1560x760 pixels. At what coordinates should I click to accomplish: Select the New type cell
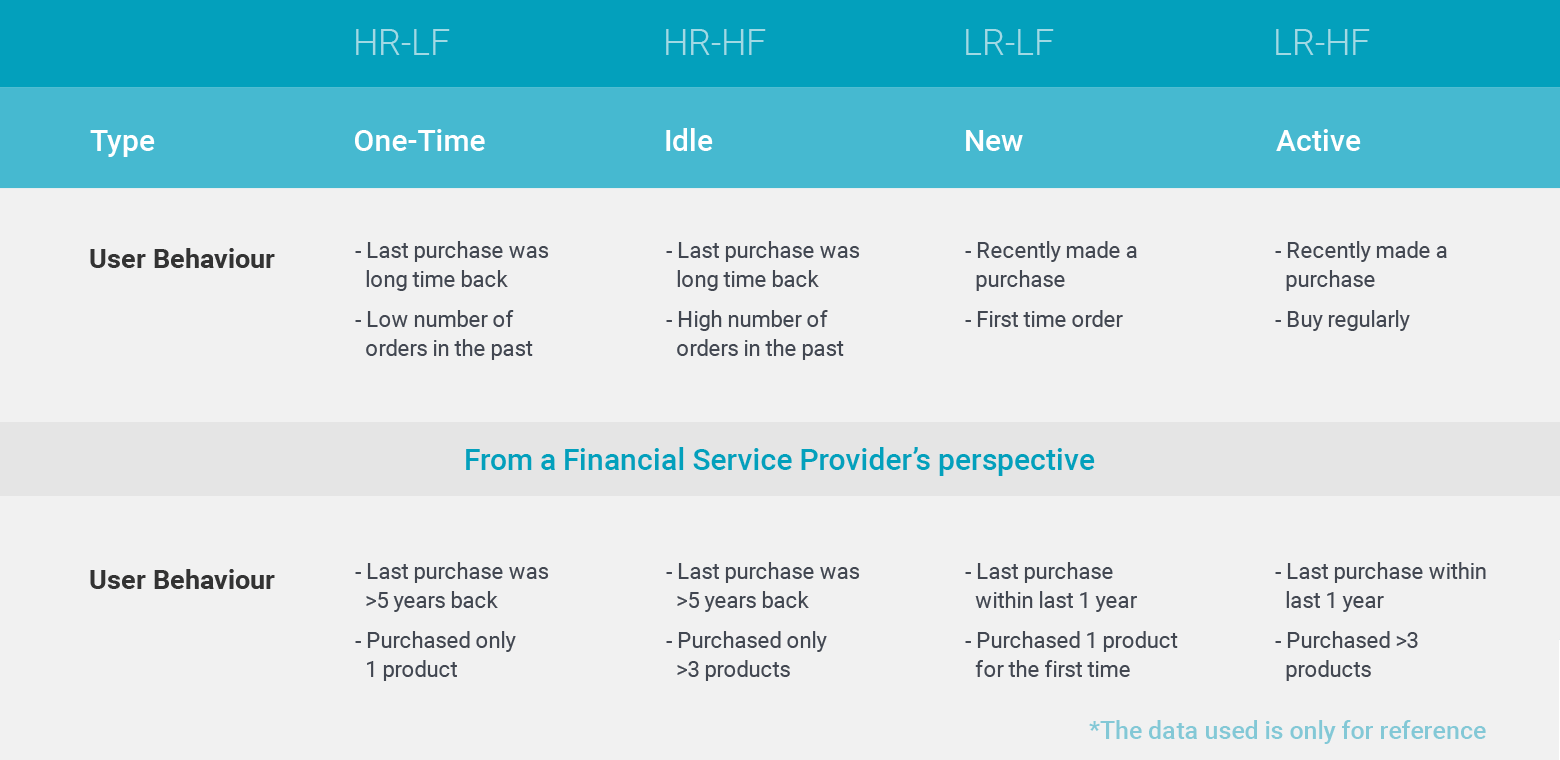(993, 141)
